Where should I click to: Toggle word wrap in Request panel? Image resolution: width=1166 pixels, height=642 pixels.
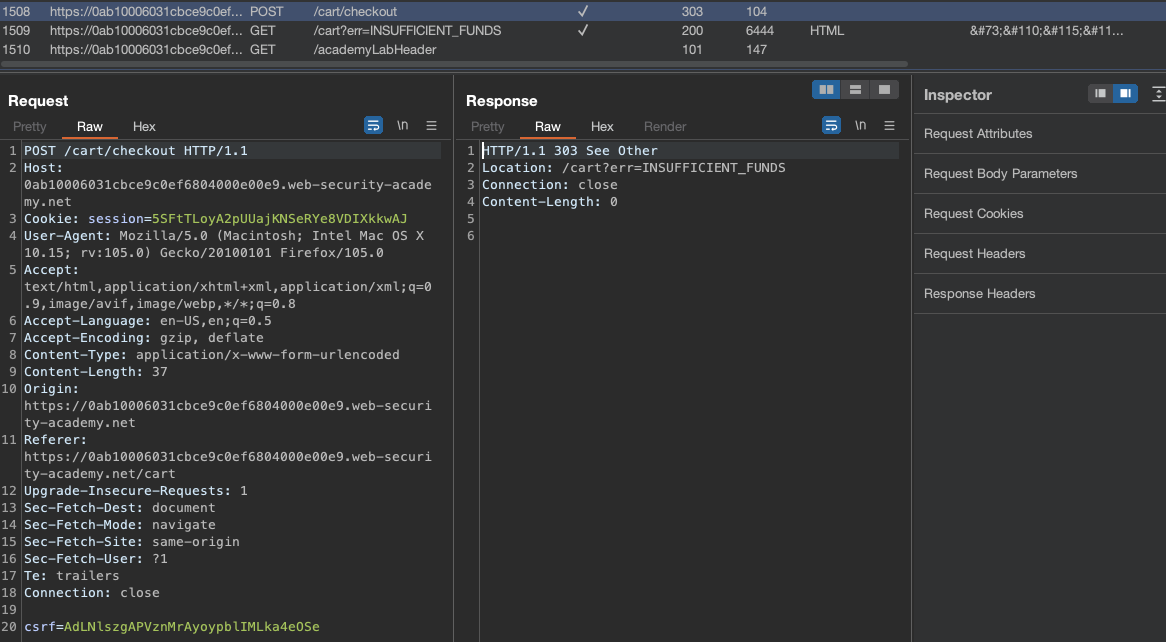(373, 126)
